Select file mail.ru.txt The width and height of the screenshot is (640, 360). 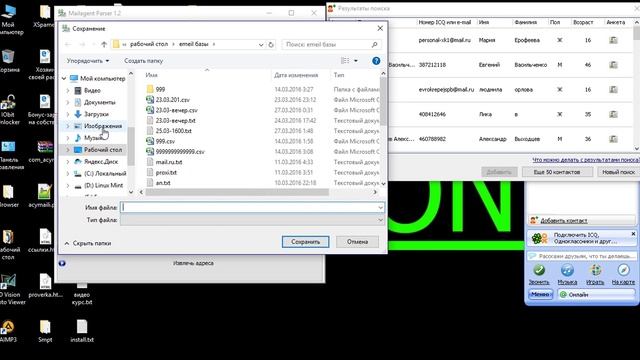pyautogui.click(x=169, y=162)
